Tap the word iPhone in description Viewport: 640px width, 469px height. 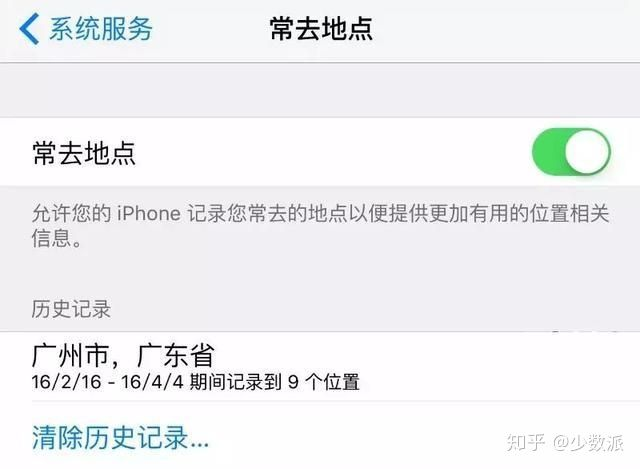coord(149,213)
